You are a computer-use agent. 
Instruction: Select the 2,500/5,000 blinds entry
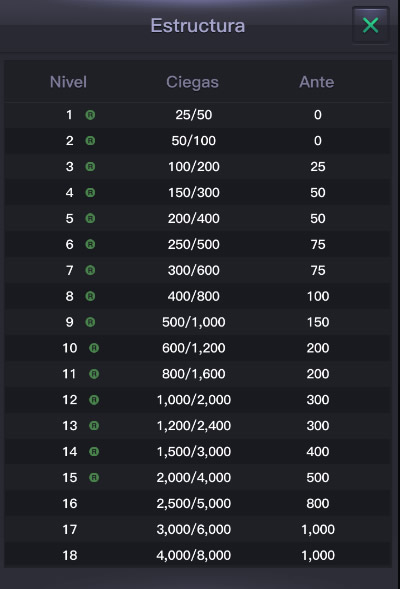[x=194, y=503]
